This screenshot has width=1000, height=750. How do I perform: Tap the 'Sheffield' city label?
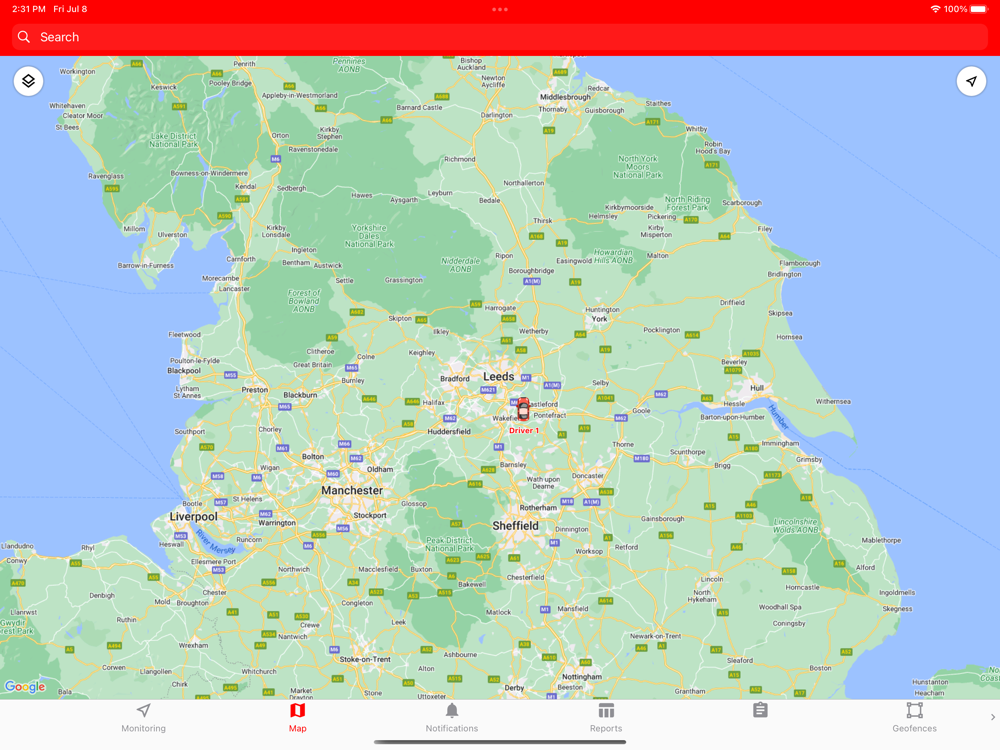coord(515,526)
